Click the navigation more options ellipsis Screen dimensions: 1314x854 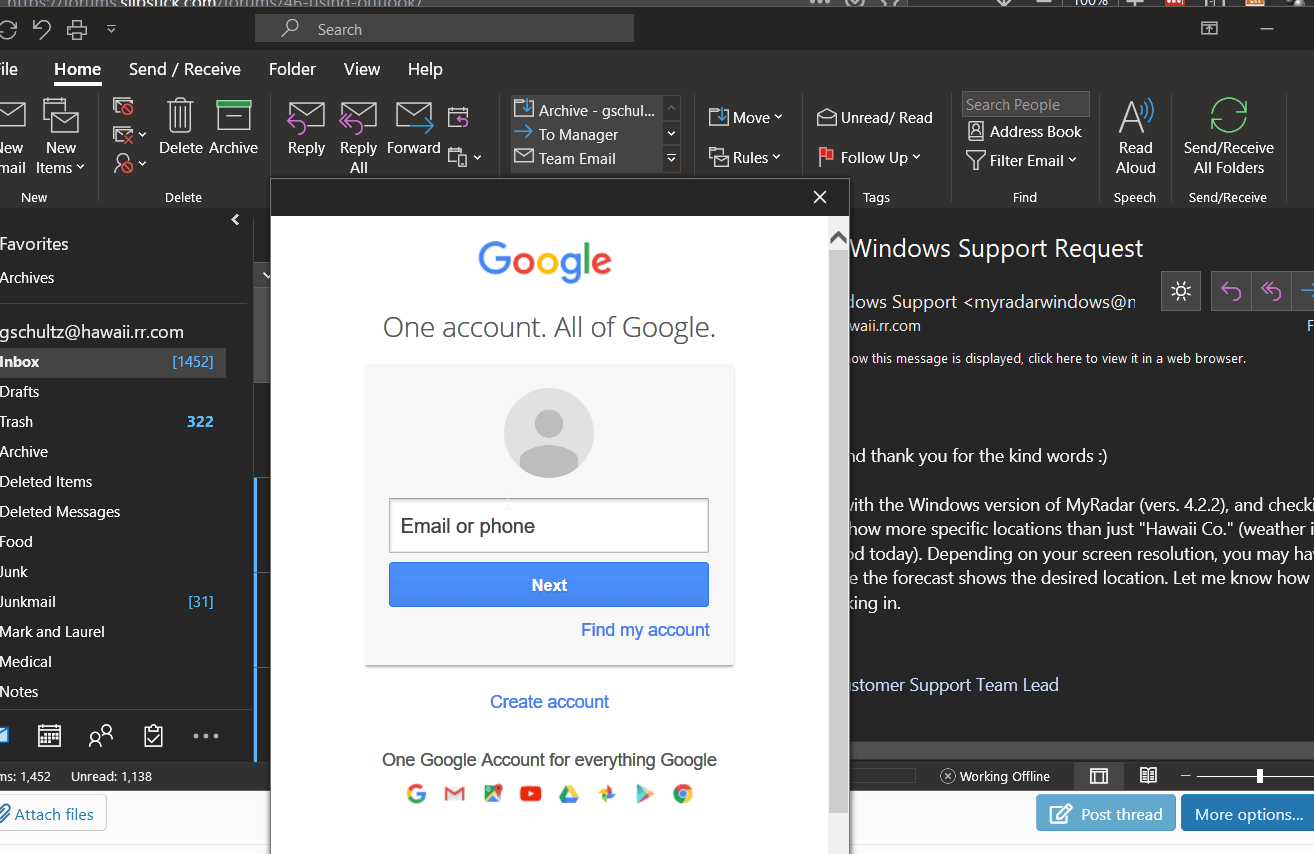pos(205,736)
